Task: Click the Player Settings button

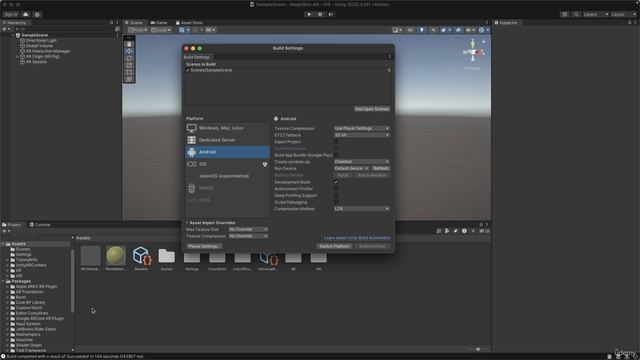Action: click(204, 246)
